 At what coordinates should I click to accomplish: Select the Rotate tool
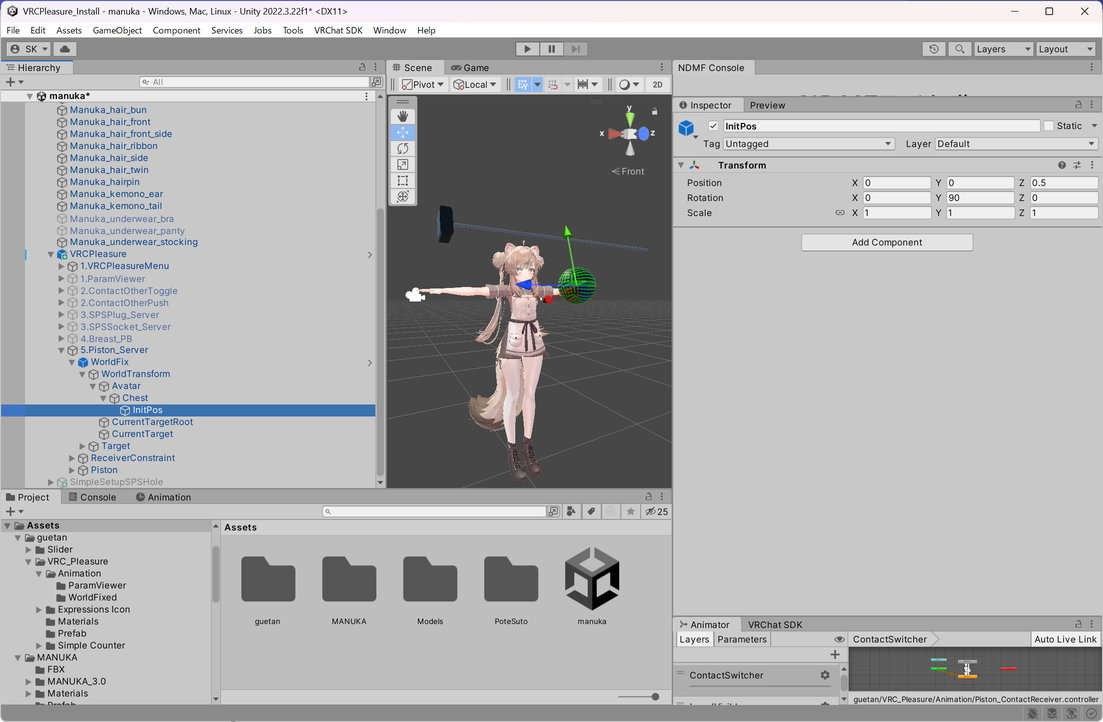402,148
